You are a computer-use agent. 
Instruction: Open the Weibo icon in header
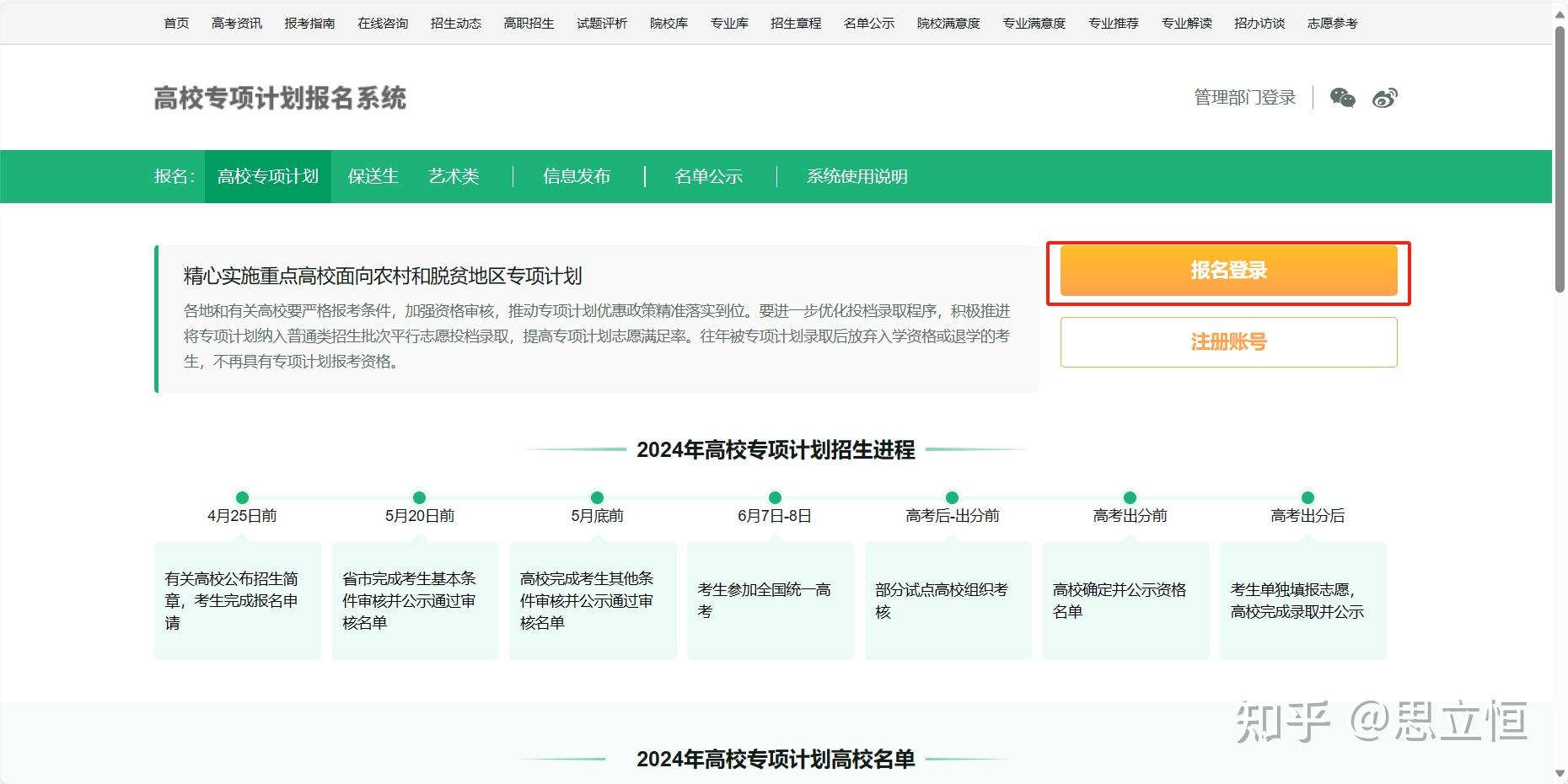(1385, 98)
